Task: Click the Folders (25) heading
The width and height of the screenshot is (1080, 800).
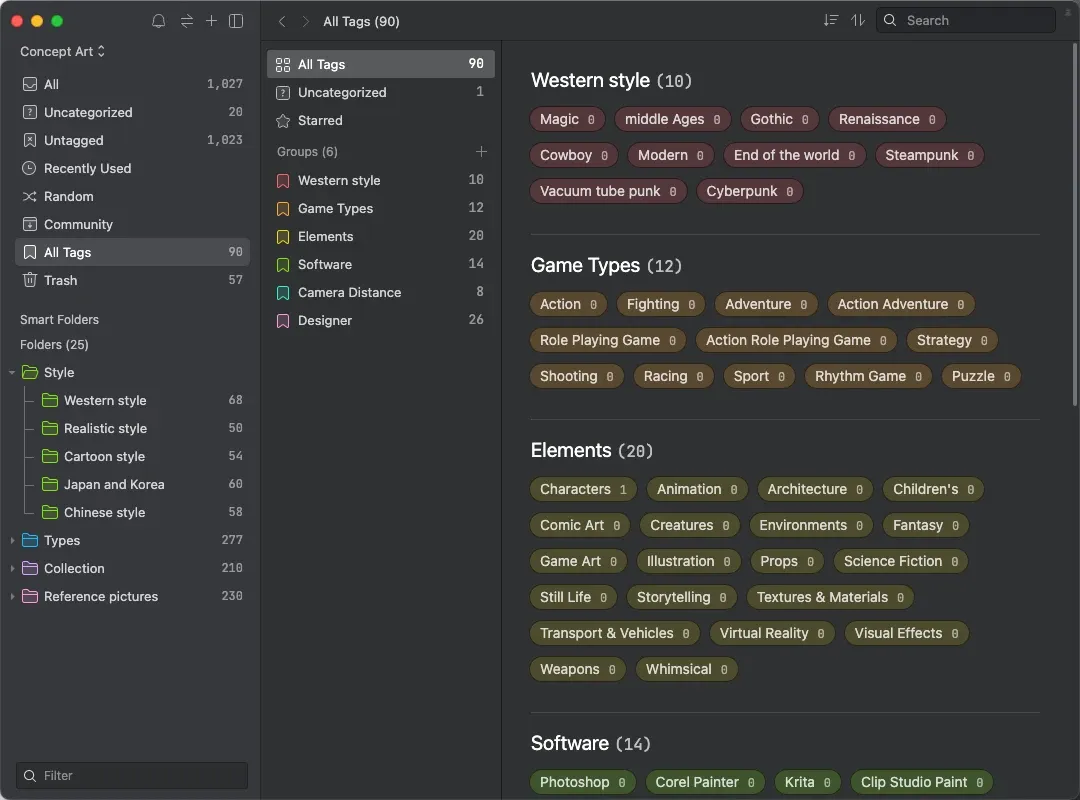Action: pos(54,345)
